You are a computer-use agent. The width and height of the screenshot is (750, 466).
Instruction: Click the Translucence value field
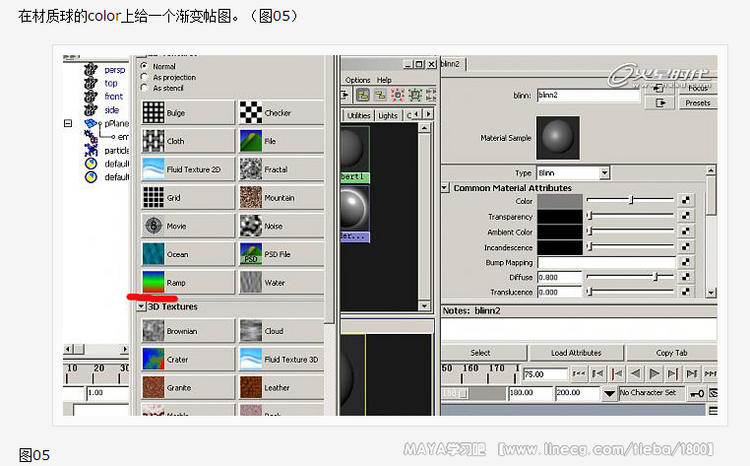(x=560, y=292)
